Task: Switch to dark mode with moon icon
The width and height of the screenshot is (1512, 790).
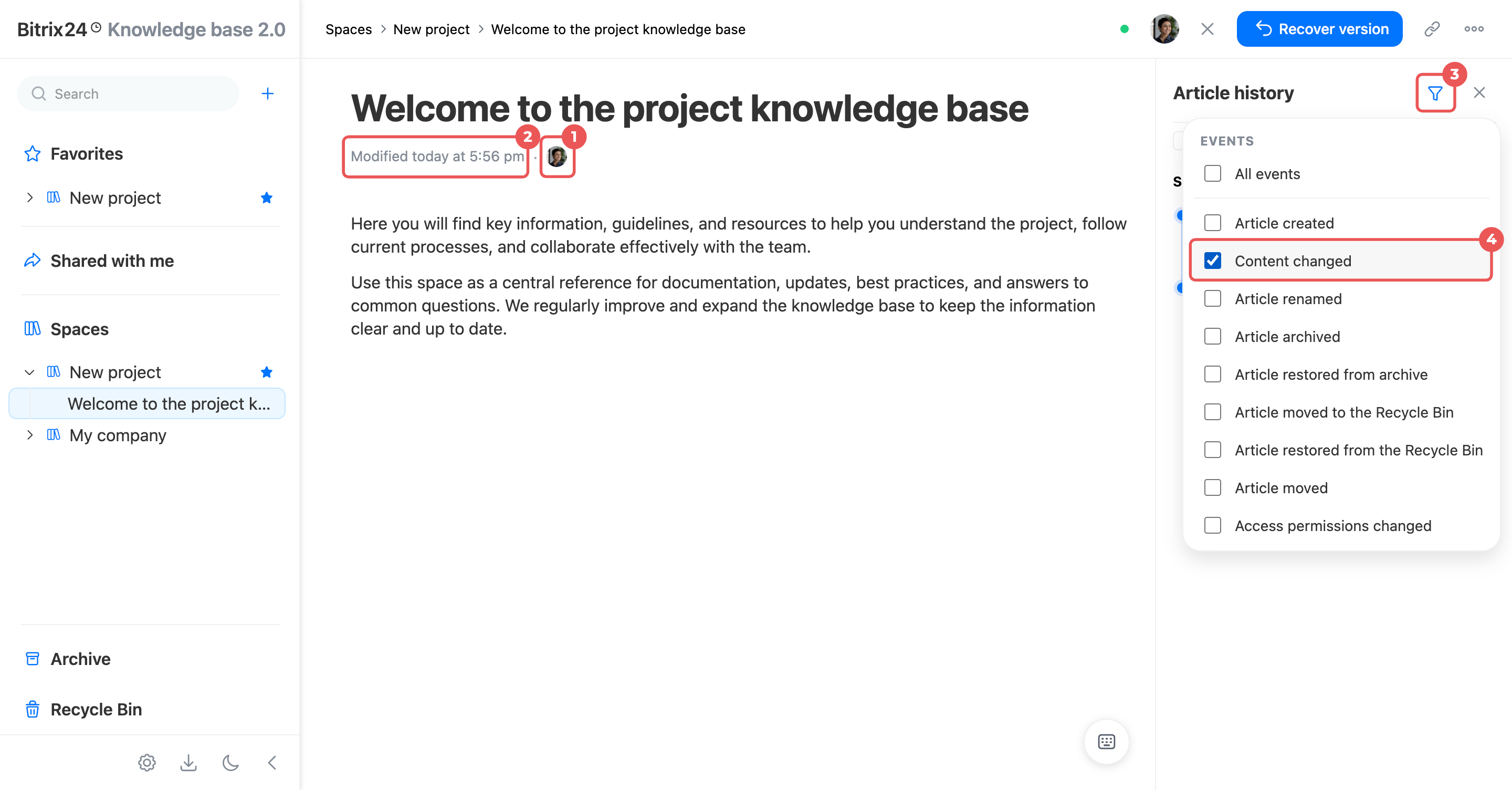Action: [230, 762]
